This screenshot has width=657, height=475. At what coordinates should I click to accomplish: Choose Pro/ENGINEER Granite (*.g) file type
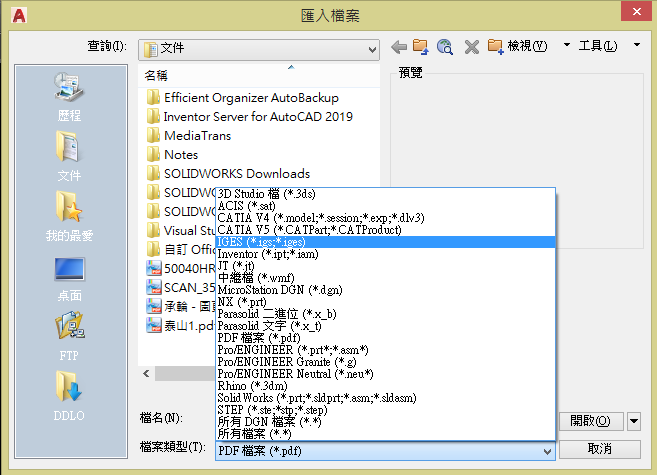tap(385, 361)
